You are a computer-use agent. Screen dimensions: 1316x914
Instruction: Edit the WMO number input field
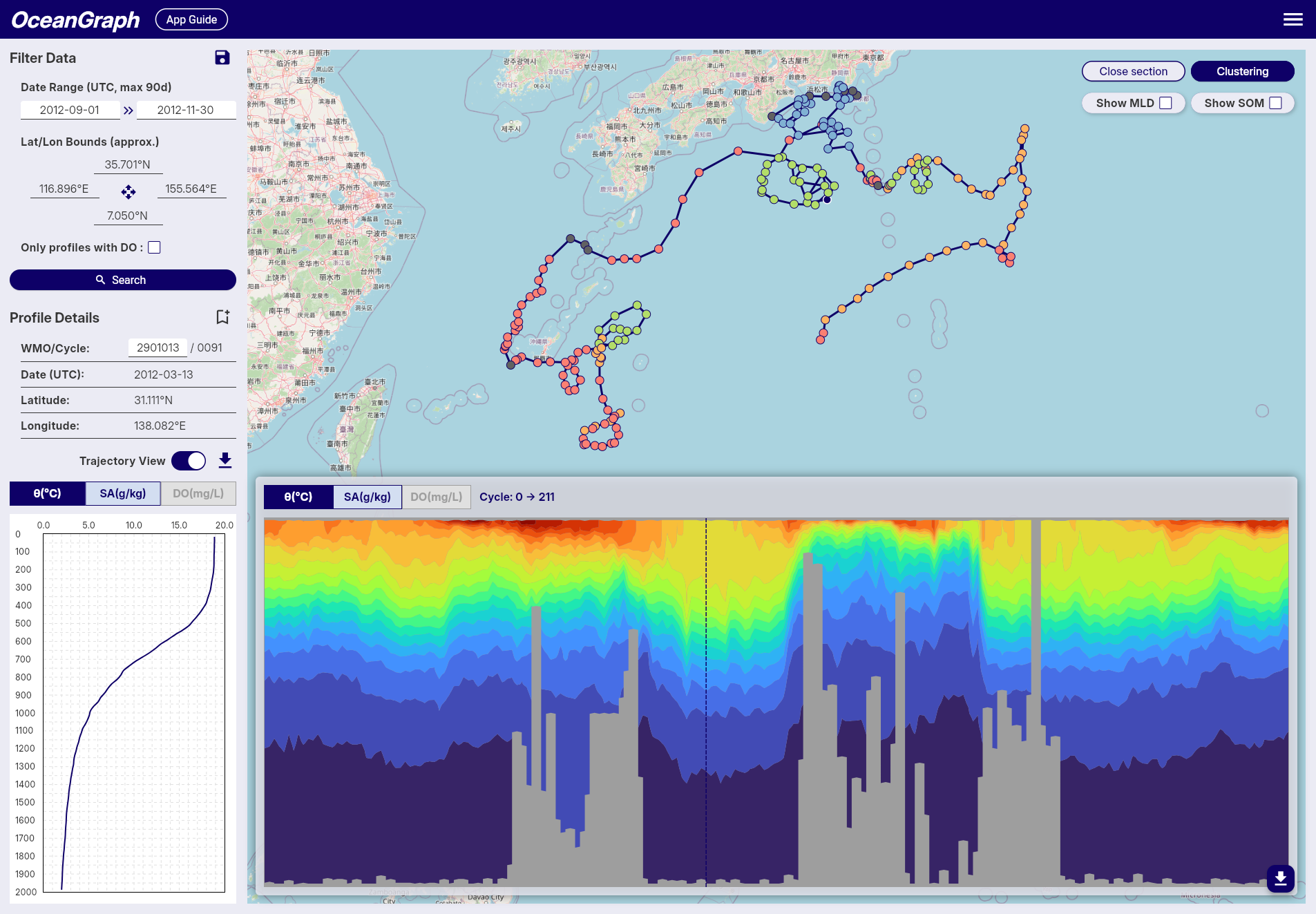[x=158, y=347]
